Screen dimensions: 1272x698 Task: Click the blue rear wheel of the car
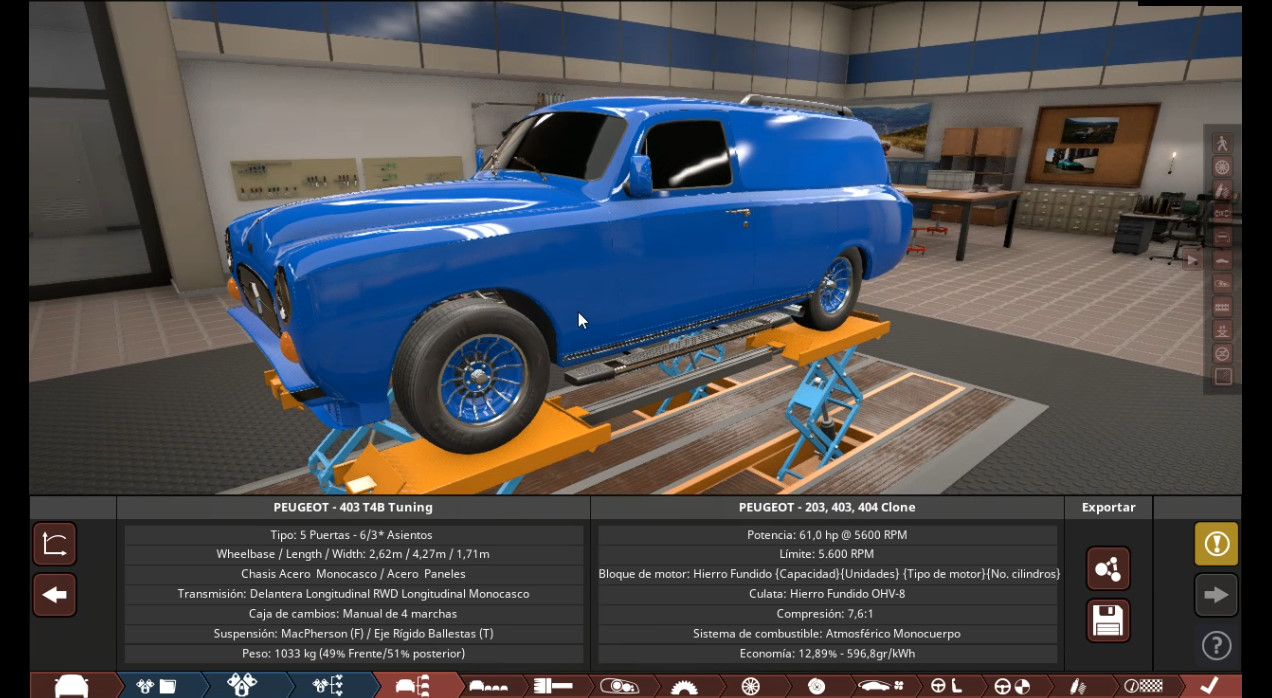[x=831, y=287]
